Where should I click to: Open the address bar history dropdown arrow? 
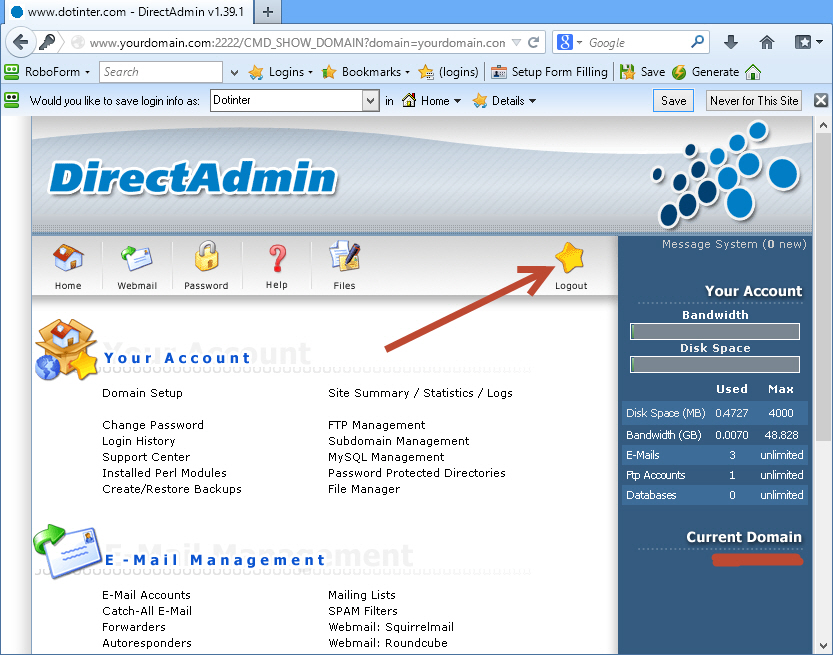pos(516,42)
